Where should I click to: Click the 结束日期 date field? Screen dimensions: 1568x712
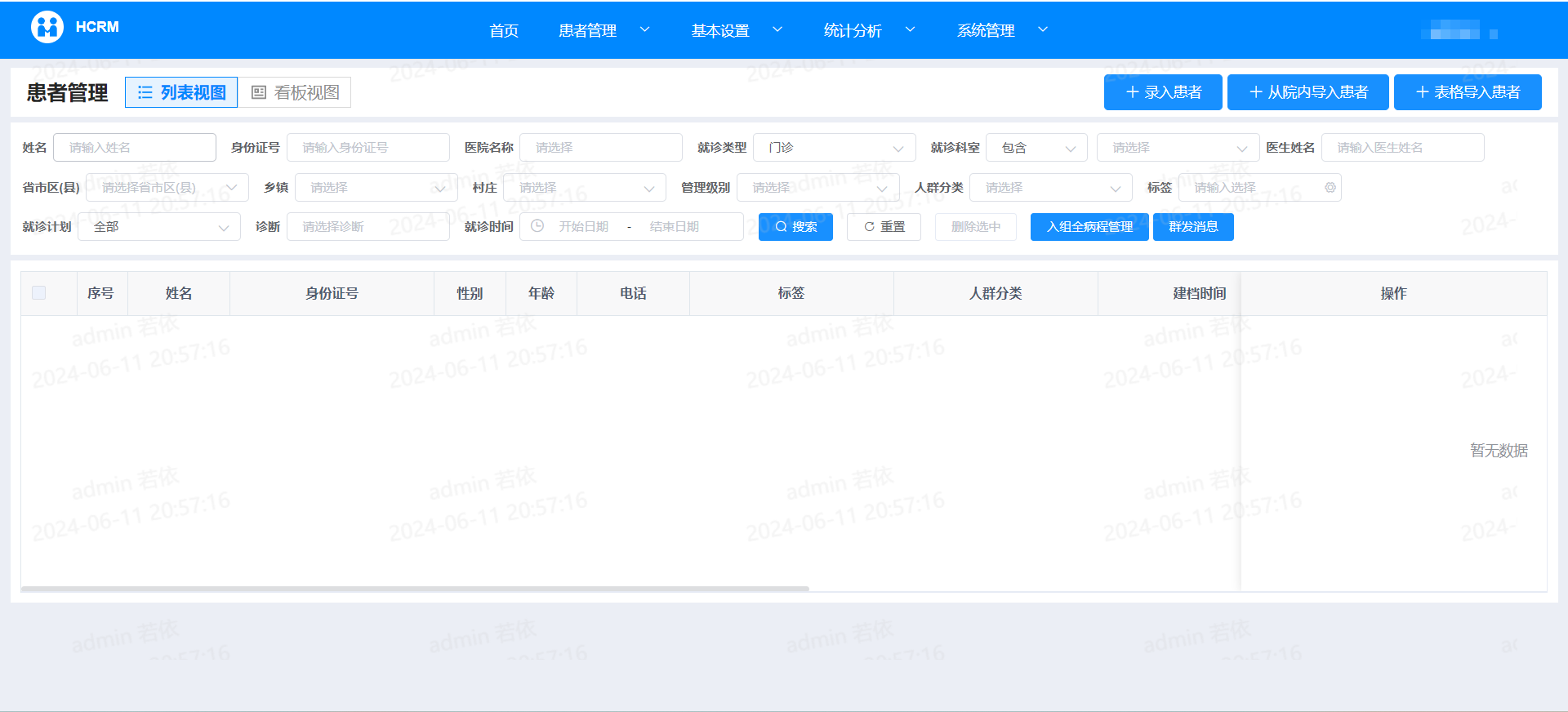[675, 227]
